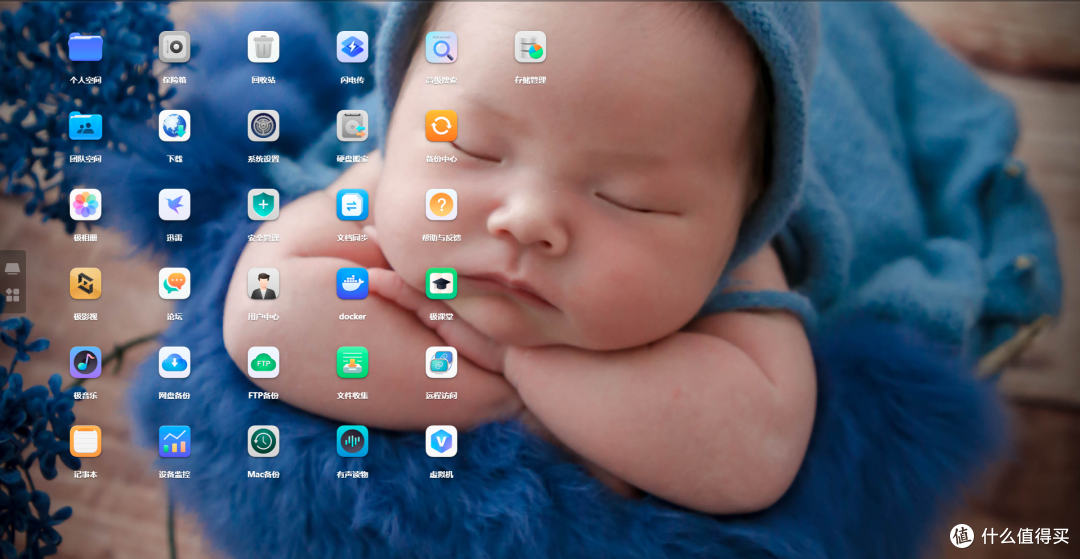Image resolution: width=1080 pixels, height=559 pixels.
Task: Launch the 有声读物 audiobook app
Action: point(352,441)
